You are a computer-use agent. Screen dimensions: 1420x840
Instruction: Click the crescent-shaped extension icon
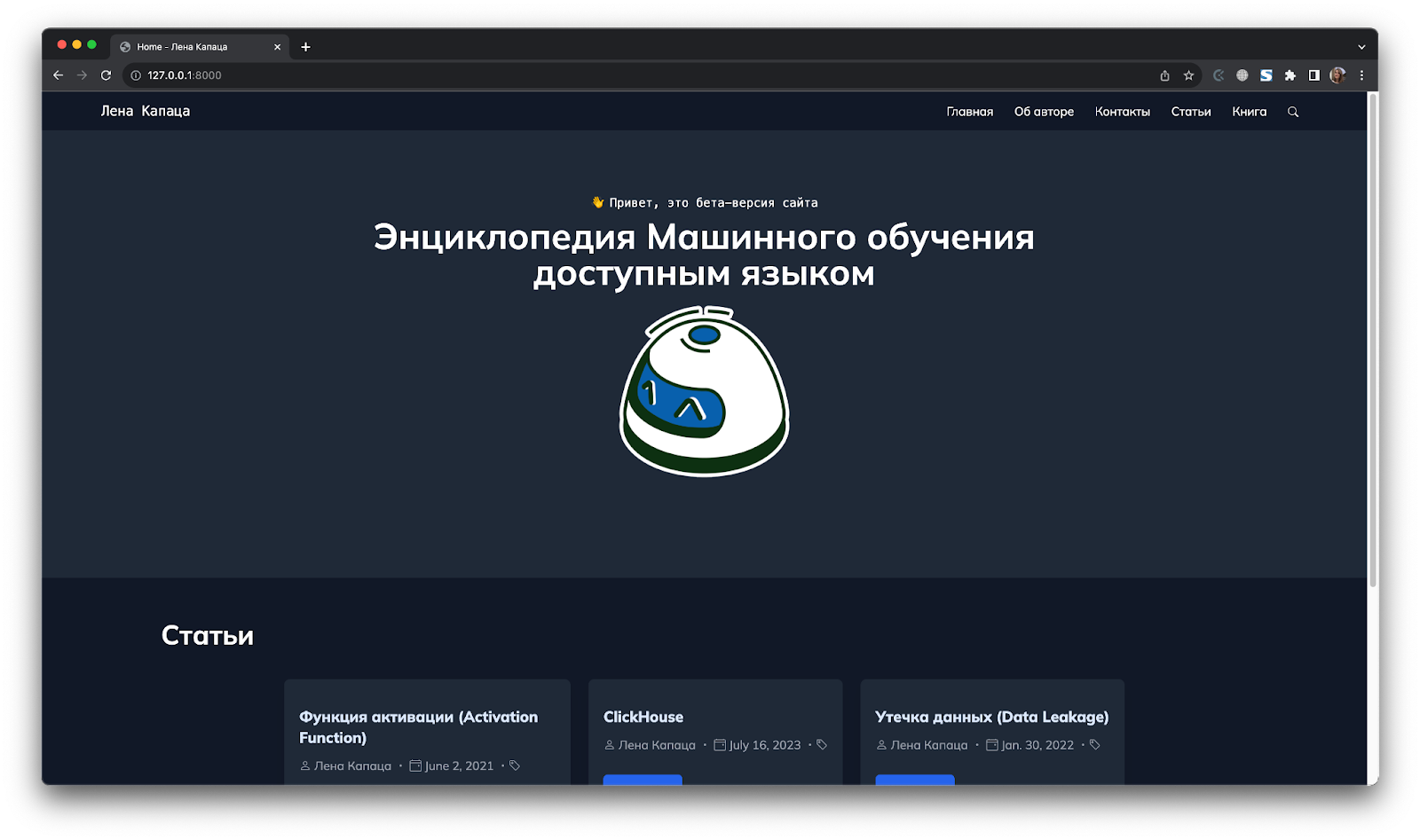pyautogui.click(x=1219, y=75)
